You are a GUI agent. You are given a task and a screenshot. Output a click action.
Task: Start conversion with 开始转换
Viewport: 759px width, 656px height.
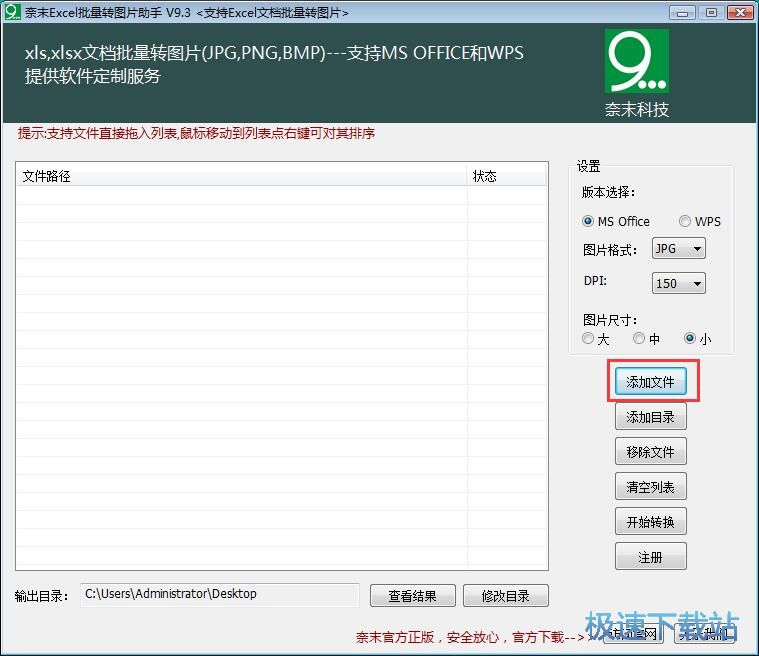tap(651, 521)
